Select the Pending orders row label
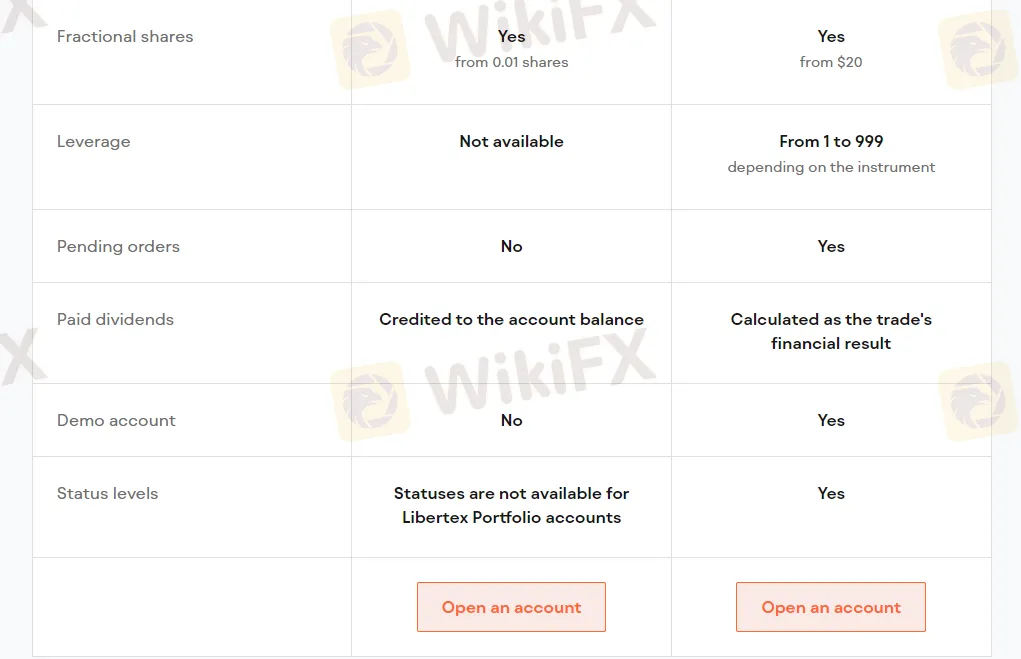The width and height of the screenshot is (1021, 659). [118, 246]
